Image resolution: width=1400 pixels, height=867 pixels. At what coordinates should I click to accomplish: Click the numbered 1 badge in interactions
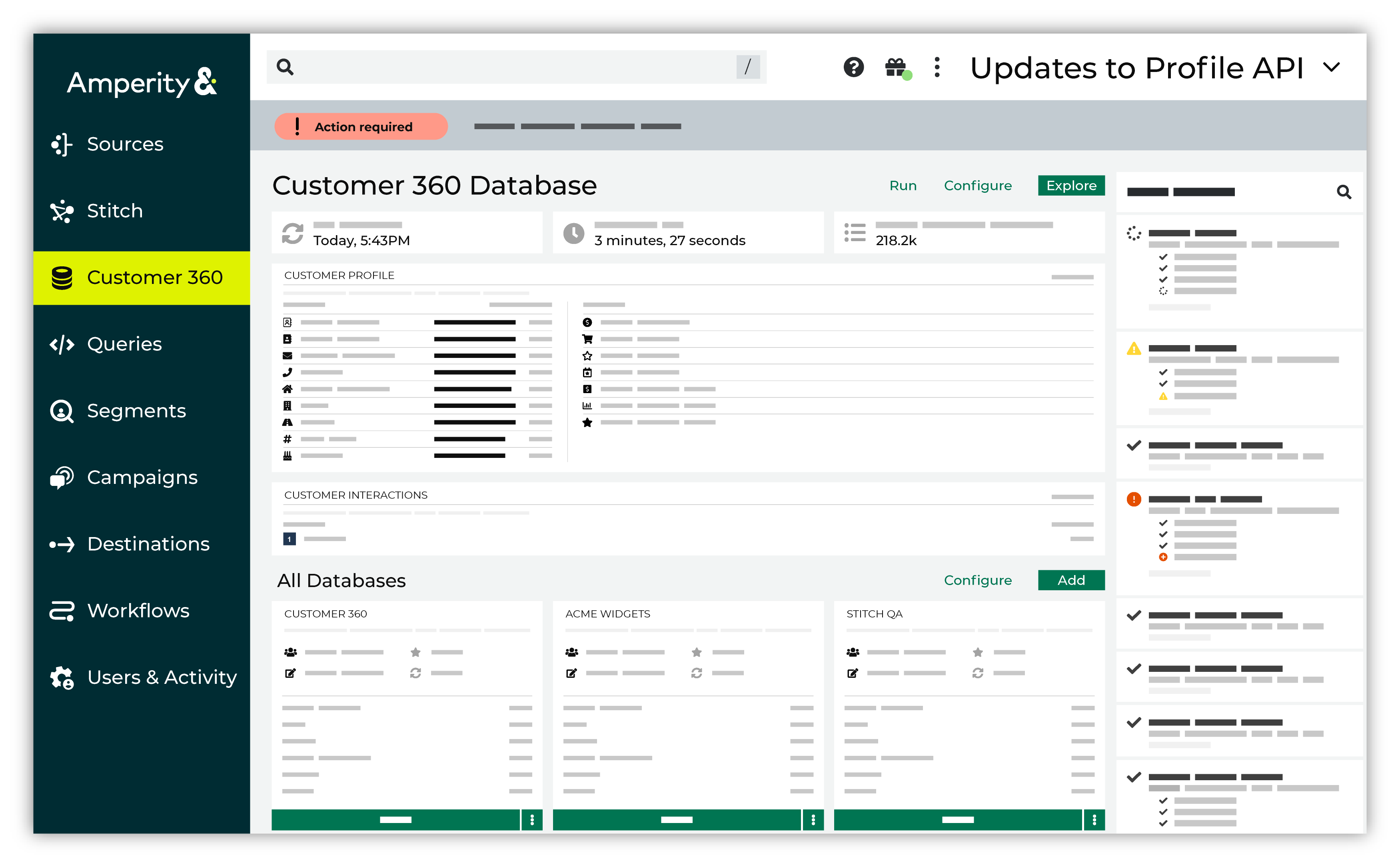coord(290,539)
